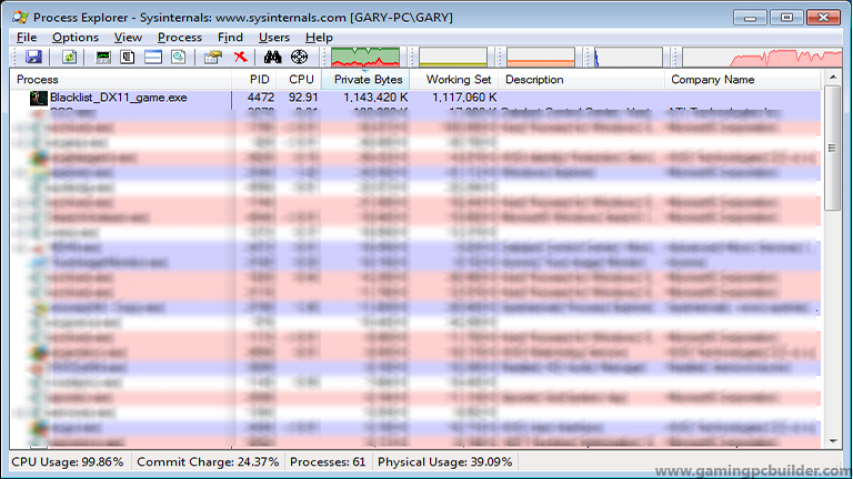Click the Commit Charge: 24.37% status entry

click(x=208, y=462)
